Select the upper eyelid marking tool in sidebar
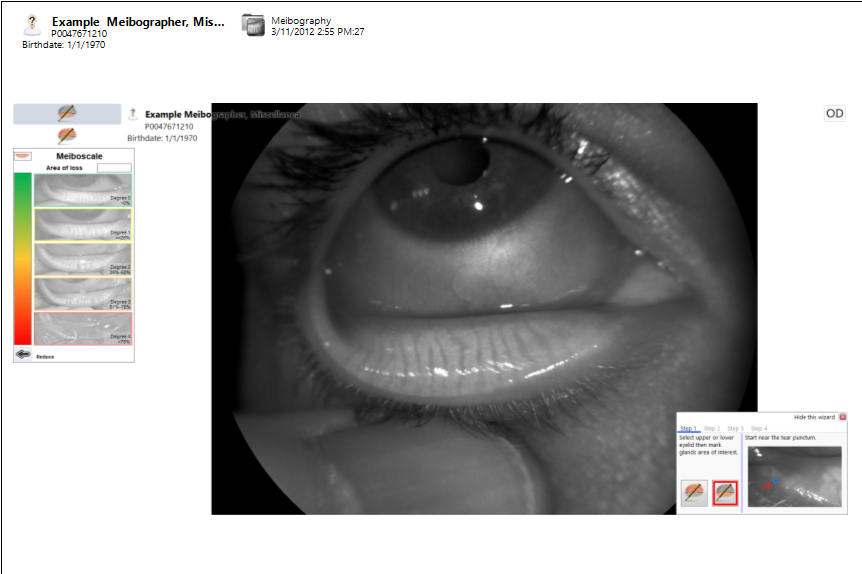The width and height of the screenshot is (862, 574). coord(67,113)
